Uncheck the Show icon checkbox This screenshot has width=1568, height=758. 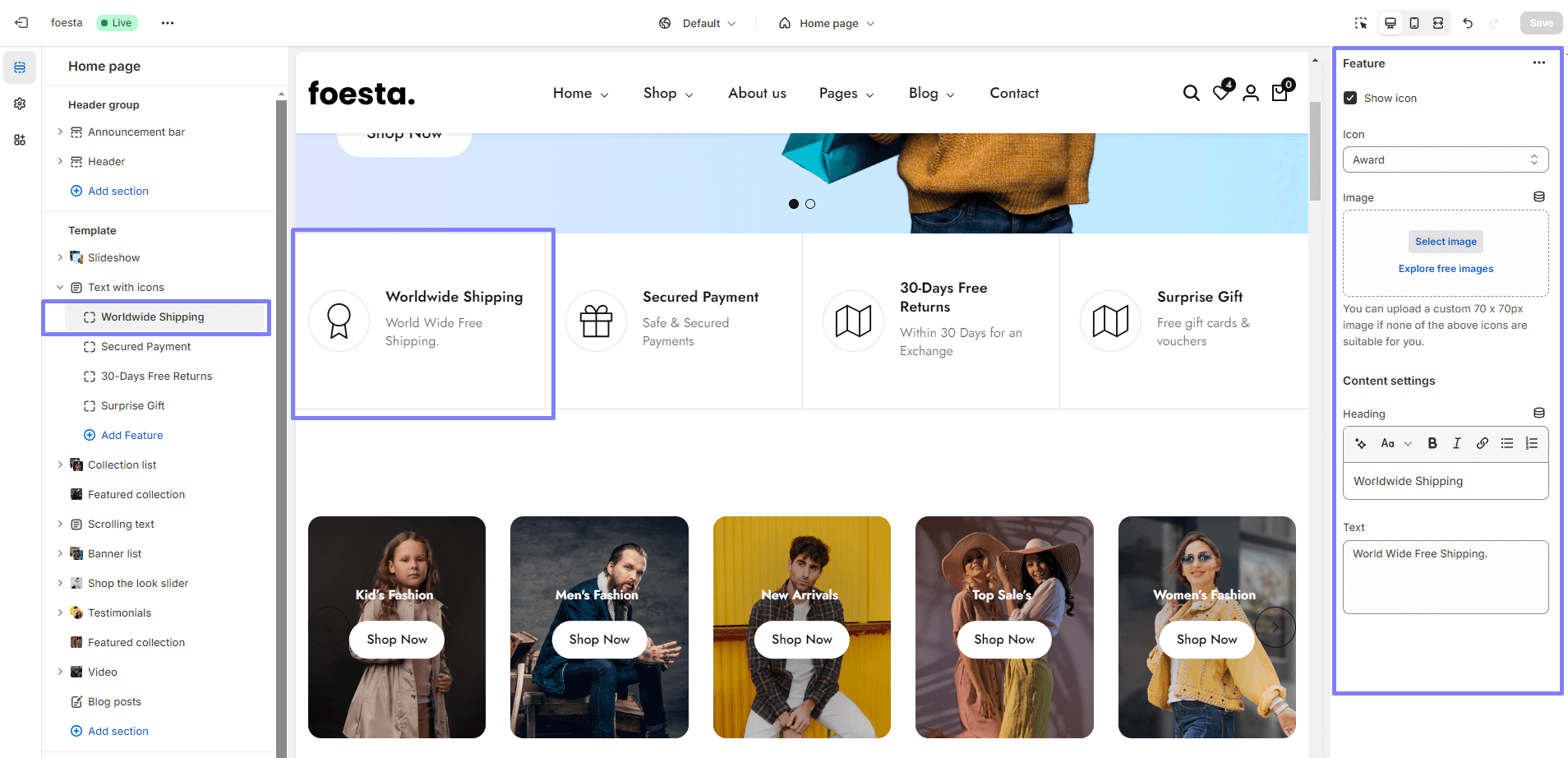coord(1350,98)
